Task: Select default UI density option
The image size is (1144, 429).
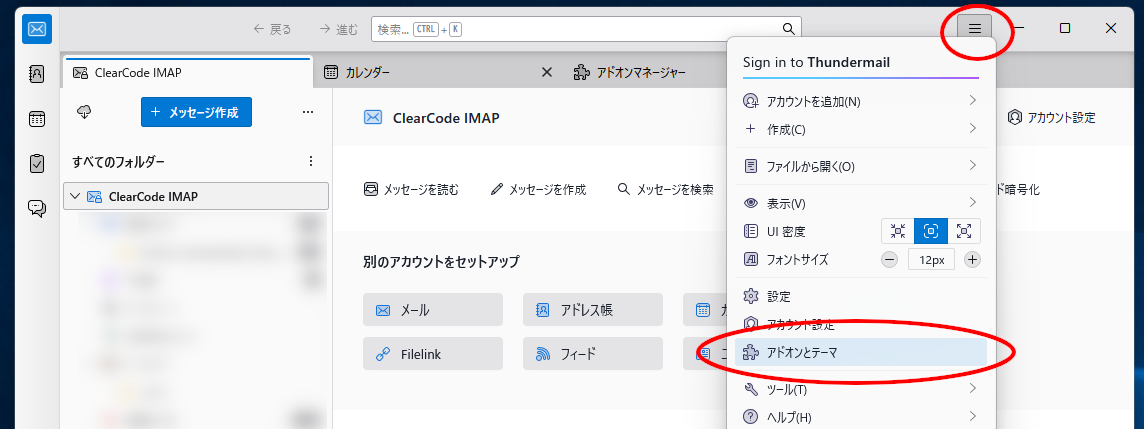Action: tap(930, 231)
